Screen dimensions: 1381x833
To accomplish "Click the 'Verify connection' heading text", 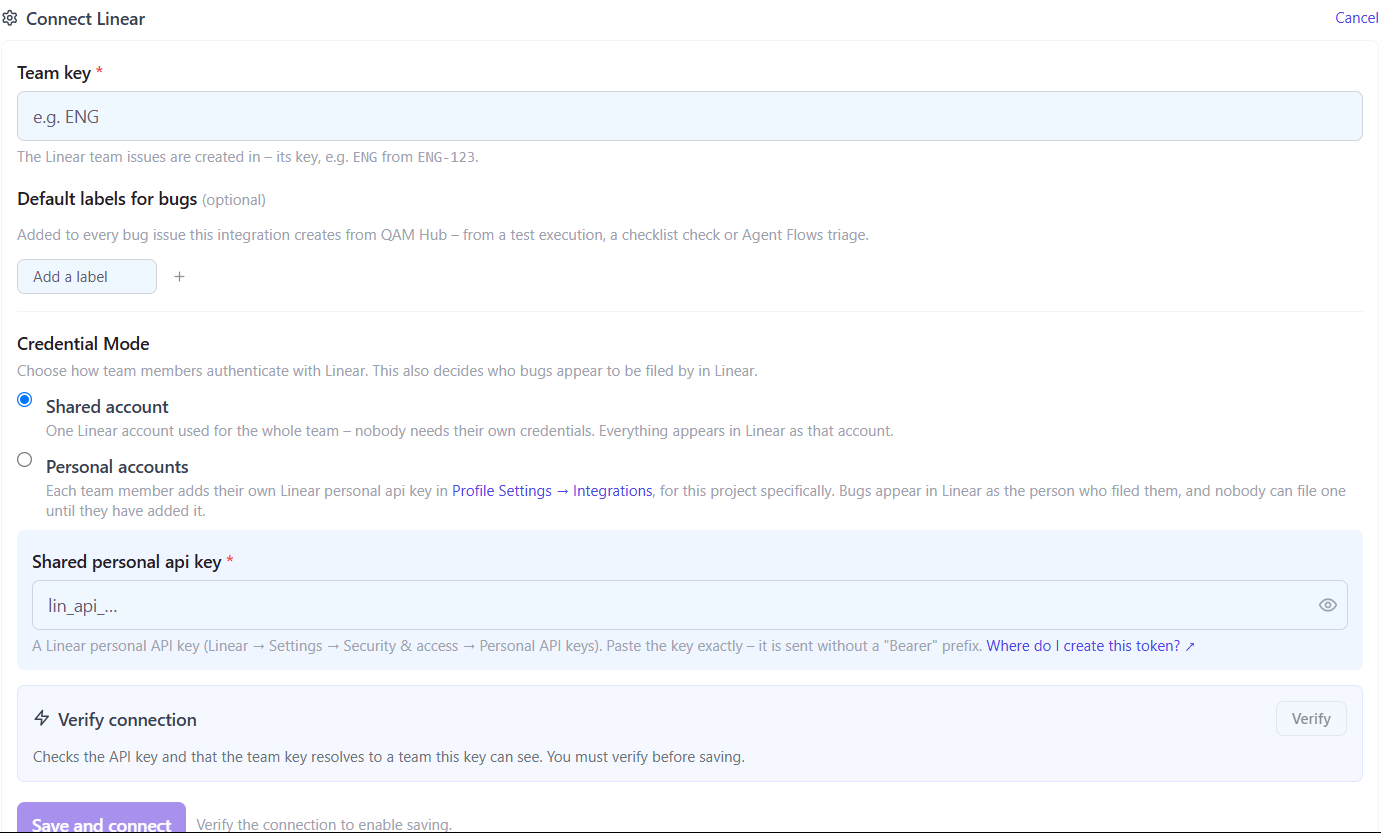I will tap(127, 720).
